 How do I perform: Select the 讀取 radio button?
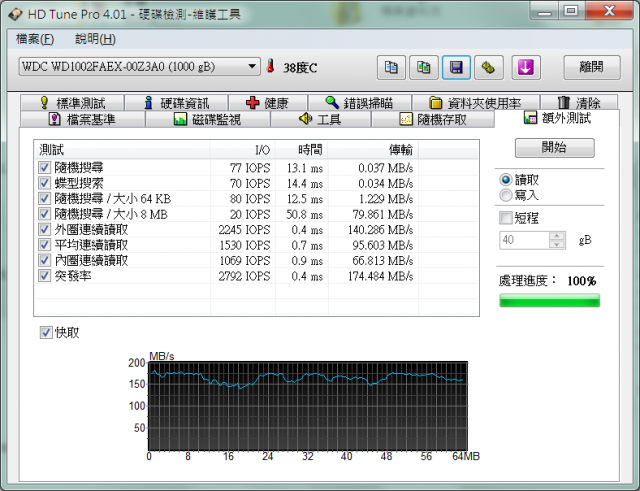(506, 180)
